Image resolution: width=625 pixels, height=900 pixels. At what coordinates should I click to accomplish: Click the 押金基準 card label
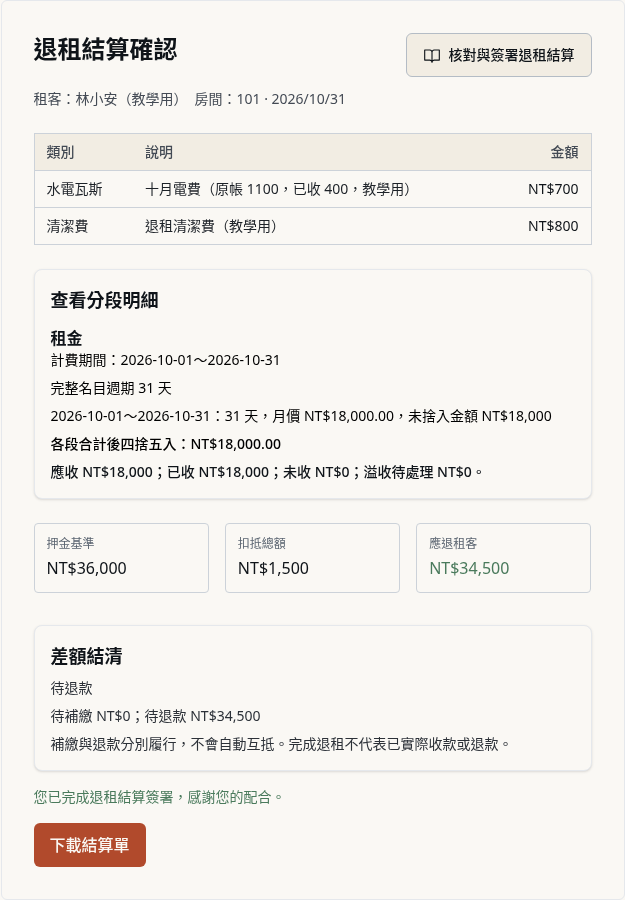(71, 543)
